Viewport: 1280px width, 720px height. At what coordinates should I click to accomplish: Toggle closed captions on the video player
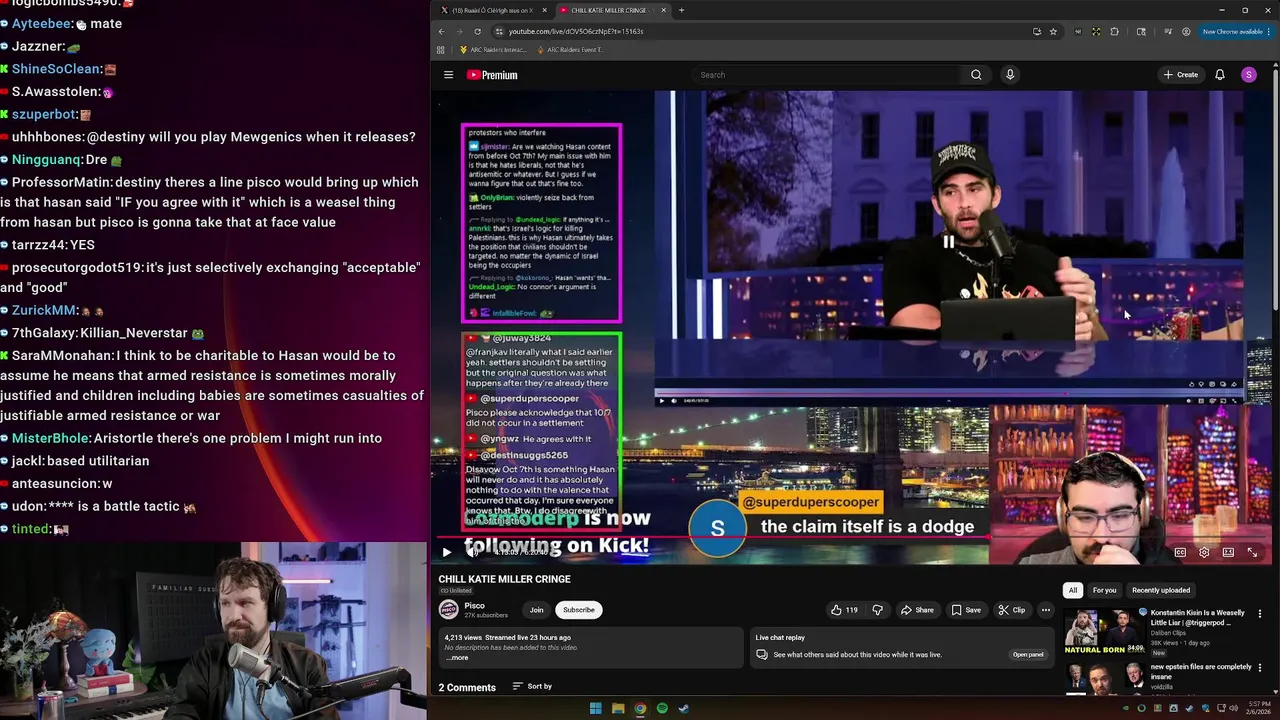pyautogui.click(x=1180, y=552)
